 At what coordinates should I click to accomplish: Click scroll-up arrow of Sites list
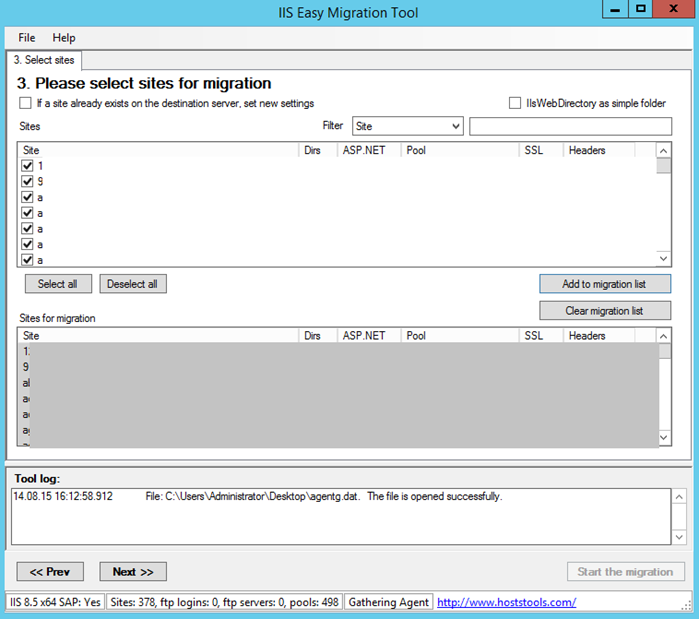(x=663, y=151)
